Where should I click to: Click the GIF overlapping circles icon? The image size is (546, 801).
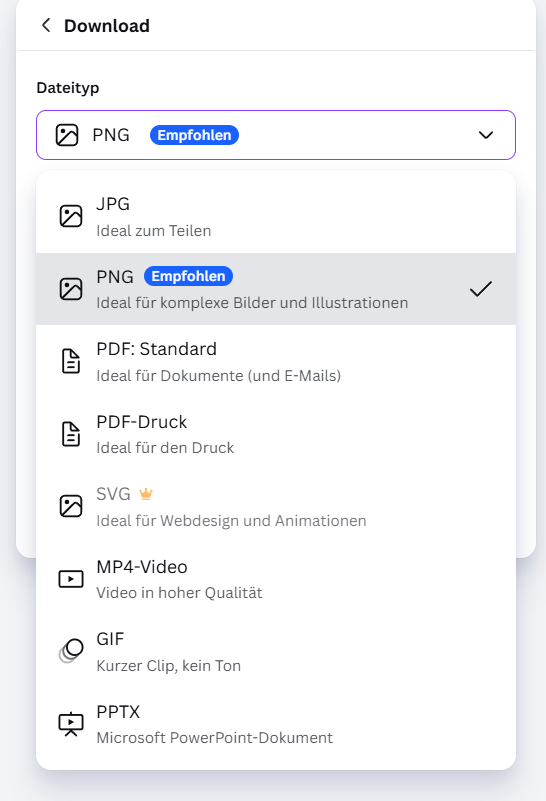[71, 651]
